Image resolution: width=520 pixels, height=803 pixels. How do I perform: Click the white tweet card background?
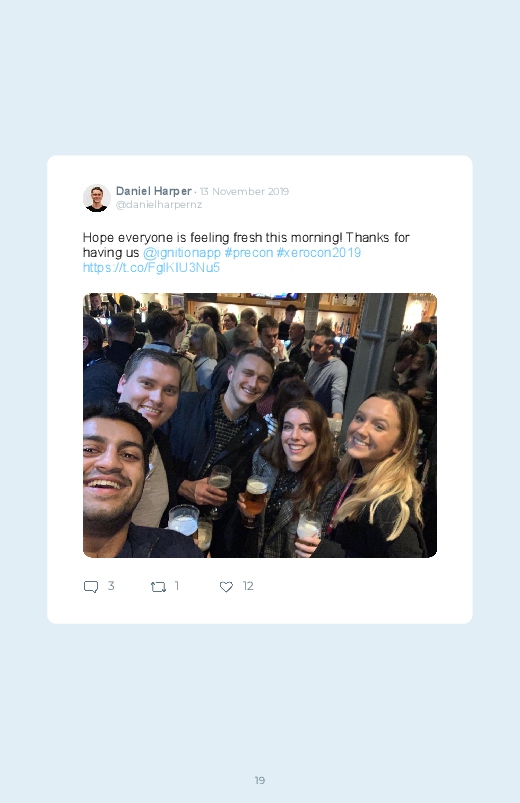click(x=359, y=594)
